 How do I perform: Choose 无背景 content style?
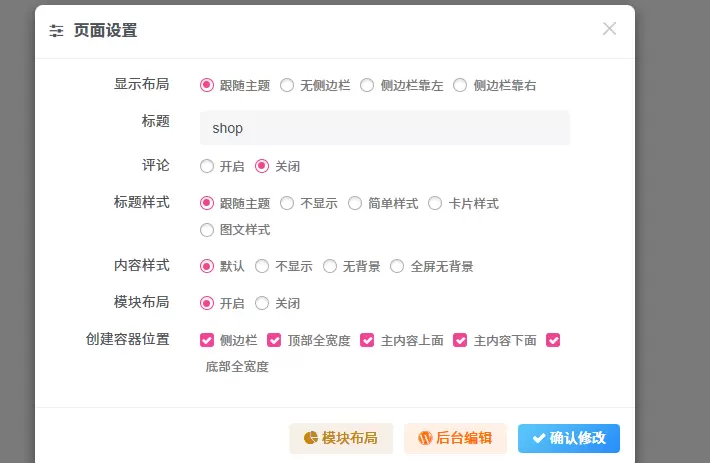pos(330,266)
